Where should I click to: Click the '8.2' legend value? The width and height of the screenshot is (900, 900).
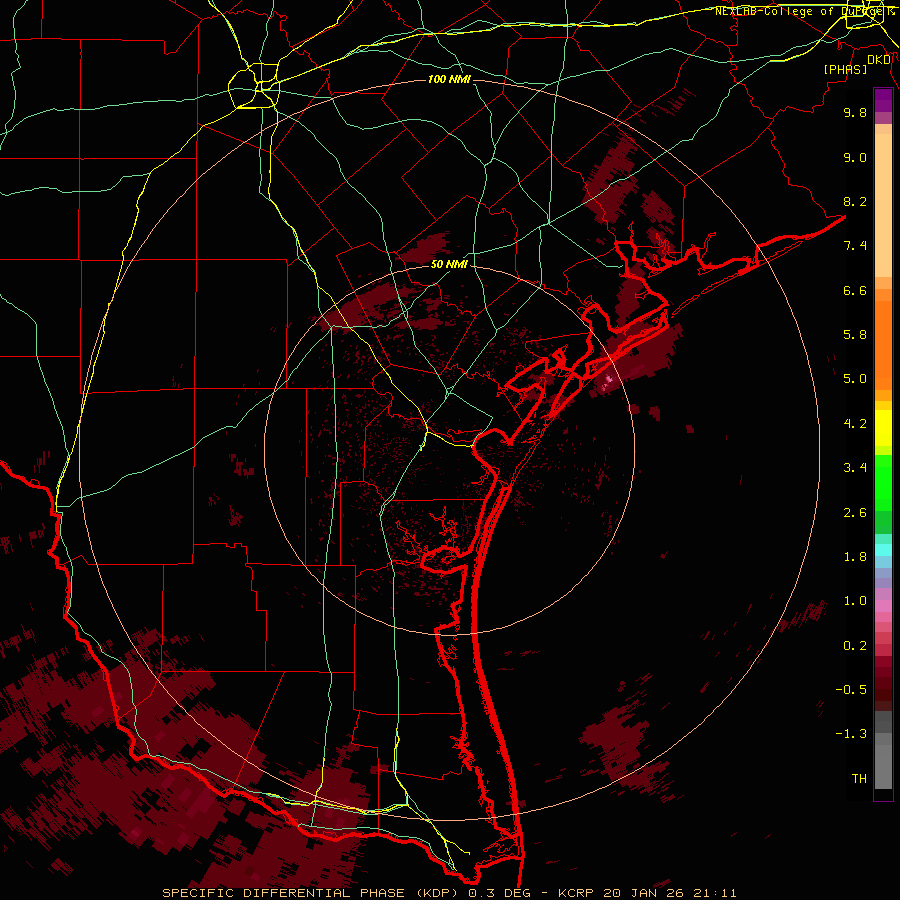(855, 201)
